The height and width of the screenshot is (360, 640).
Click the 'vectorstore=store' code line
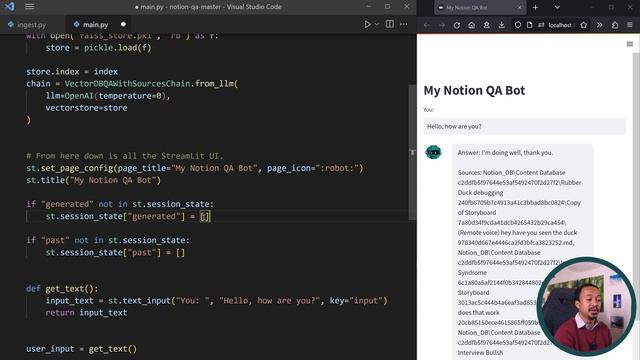86,108
